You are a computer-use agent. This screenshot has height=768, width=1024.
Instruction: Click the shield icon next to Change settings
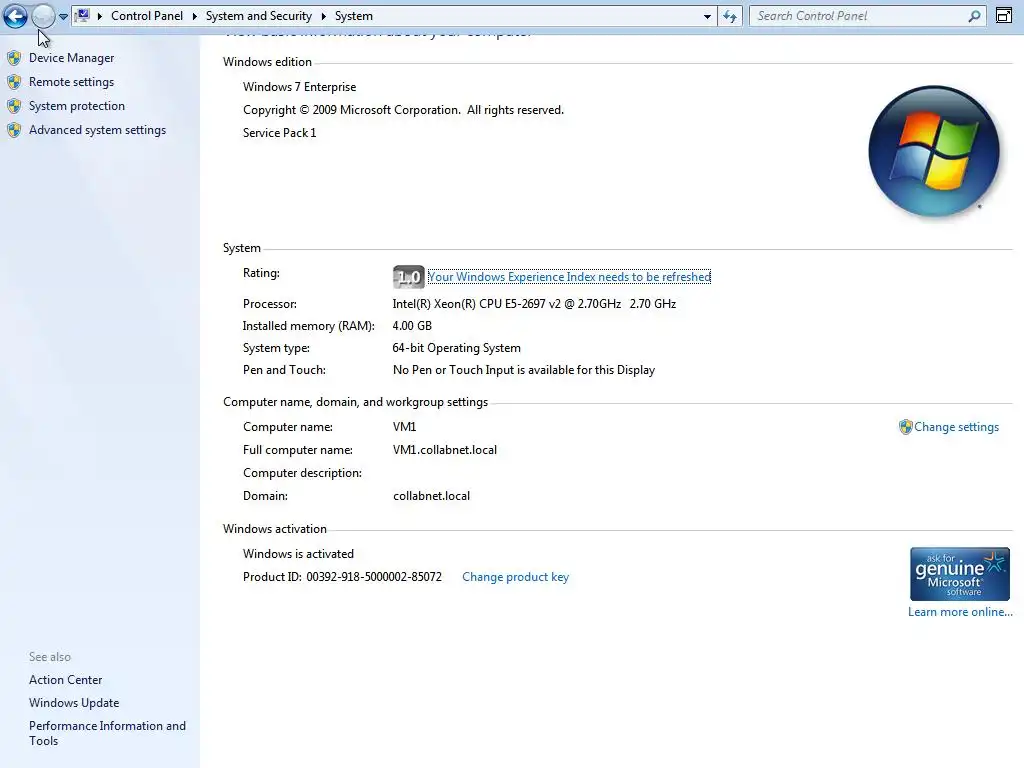905,427
